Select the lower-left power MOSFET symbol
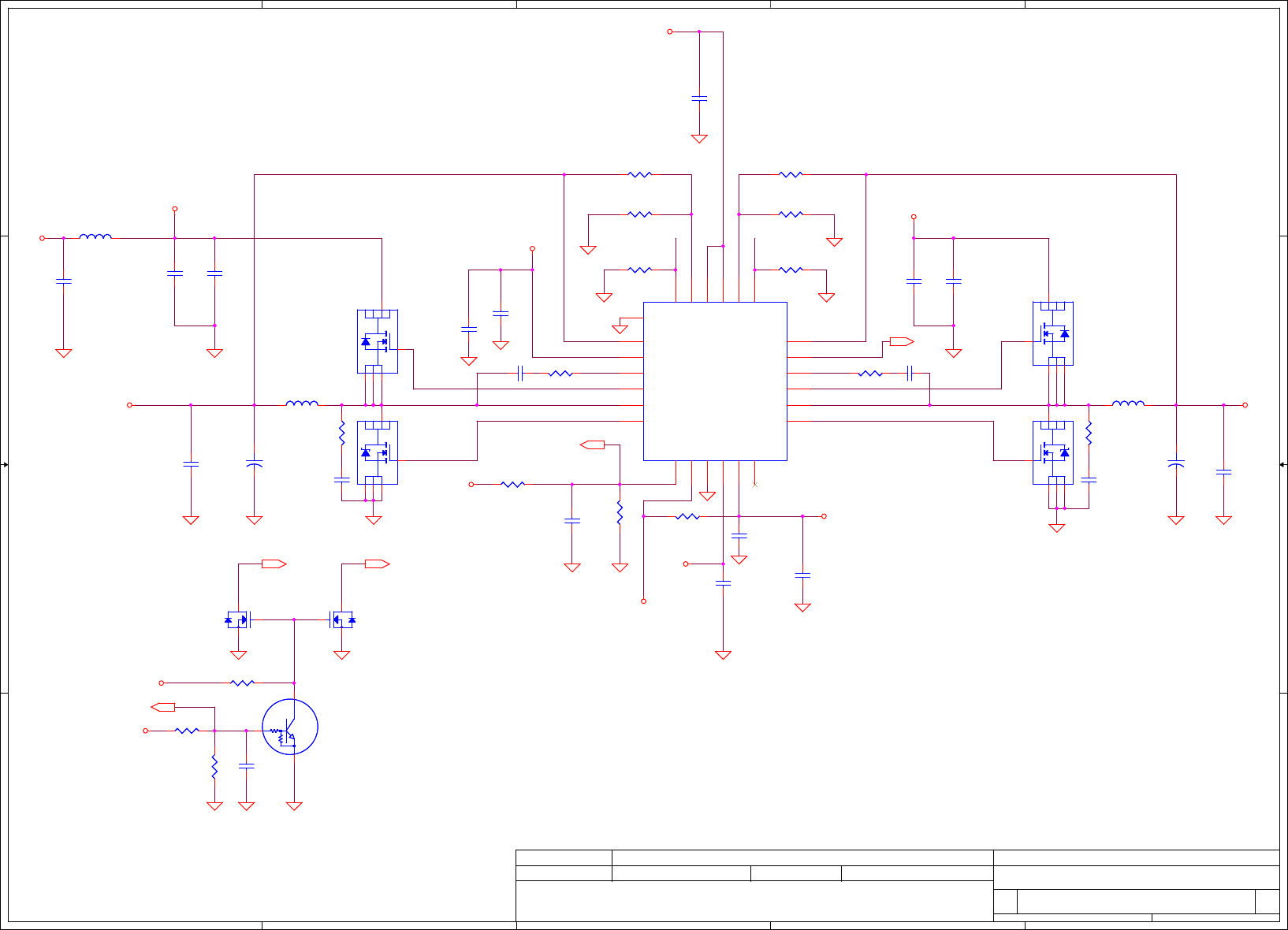Image resolution: width=1288 pixels, height=930 pixels. (378, 452)
